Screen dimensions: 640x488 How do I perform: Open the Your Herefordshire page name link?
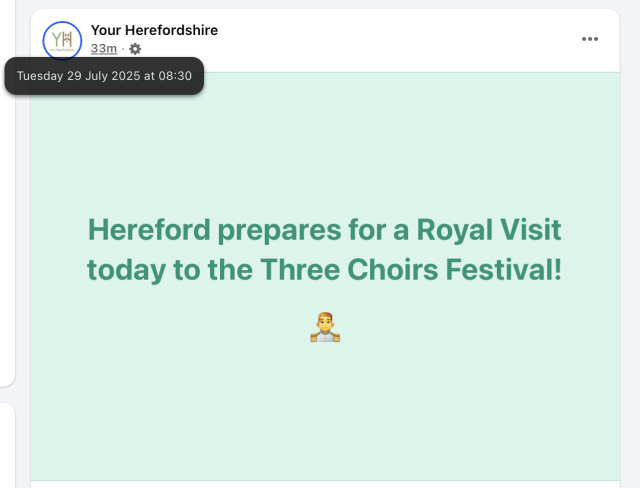tap(154, 30)
